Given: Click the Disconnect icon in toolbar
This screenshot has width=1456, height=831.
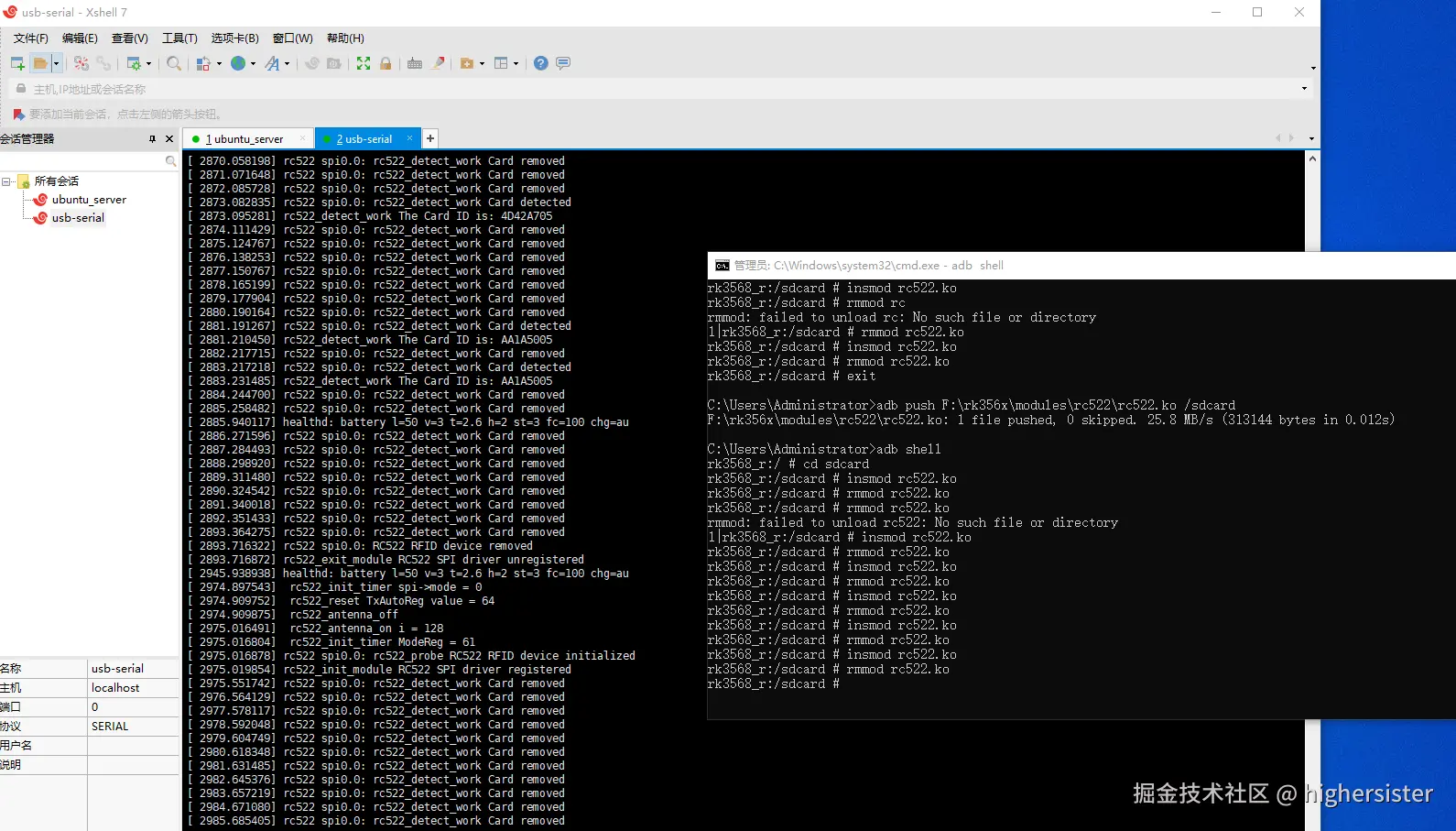Looking at the screenshot, I should point(81,63).
